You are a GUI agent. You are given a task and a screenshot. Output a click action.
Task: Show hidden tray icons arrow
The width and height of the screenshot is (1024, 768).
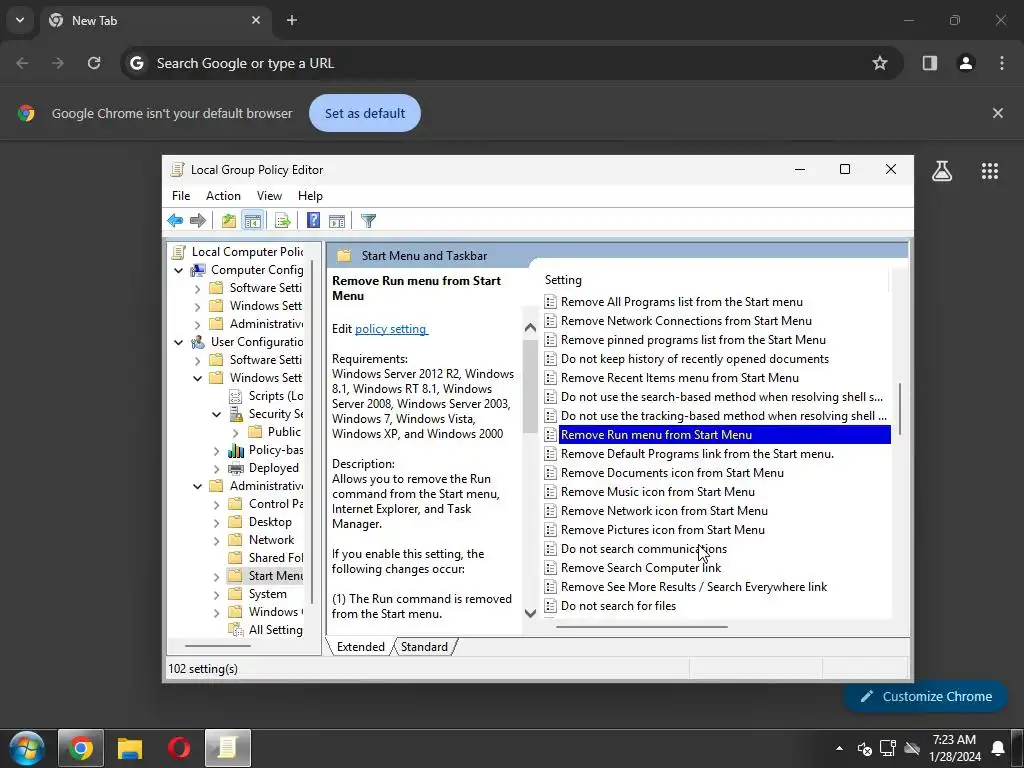(839, 748)
